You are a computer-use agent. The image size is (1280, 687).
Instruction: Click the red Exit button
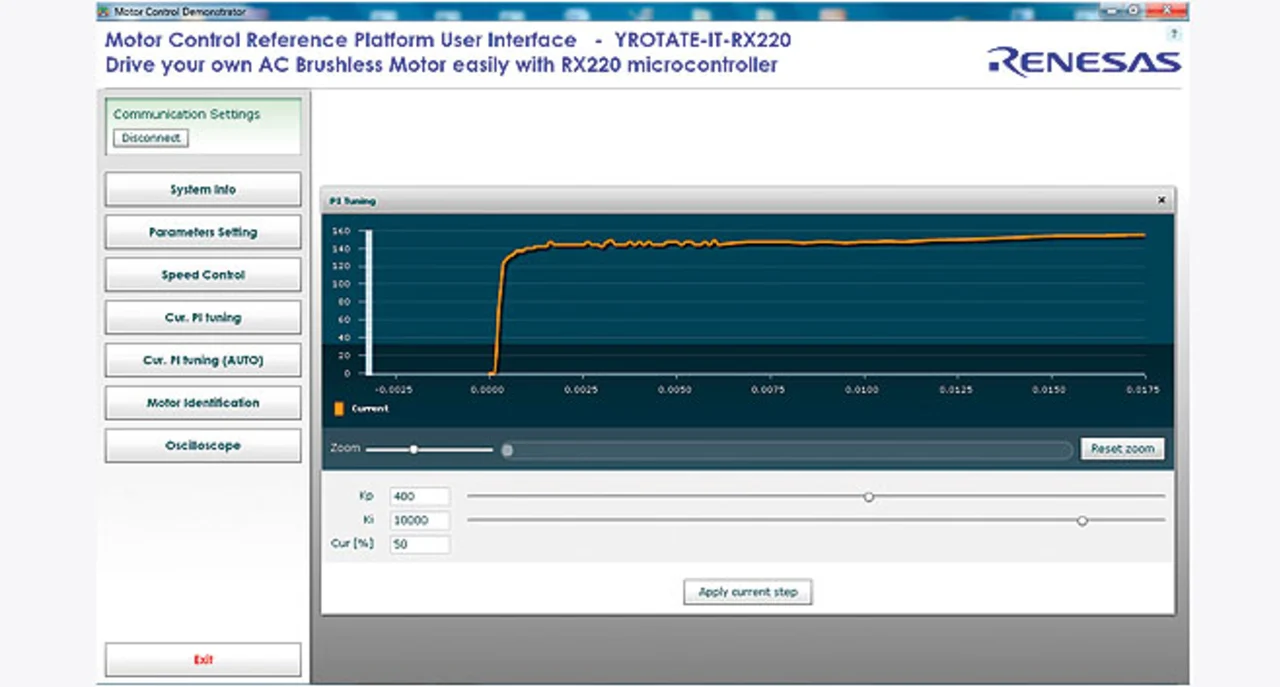(203, 660)
